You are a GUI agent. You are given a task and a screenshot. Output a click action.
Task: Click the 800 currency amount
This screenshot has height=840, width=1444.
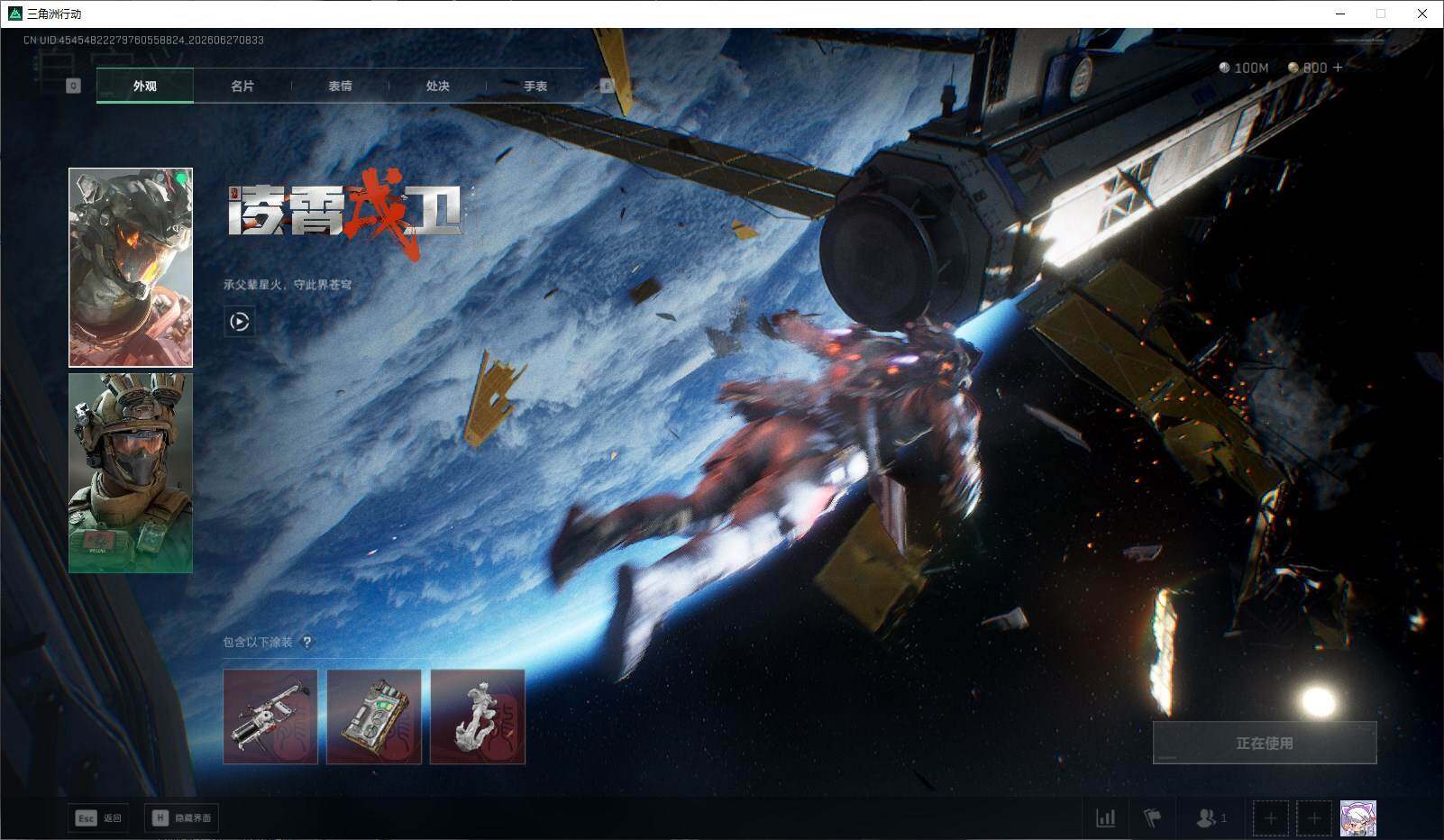1315,68
